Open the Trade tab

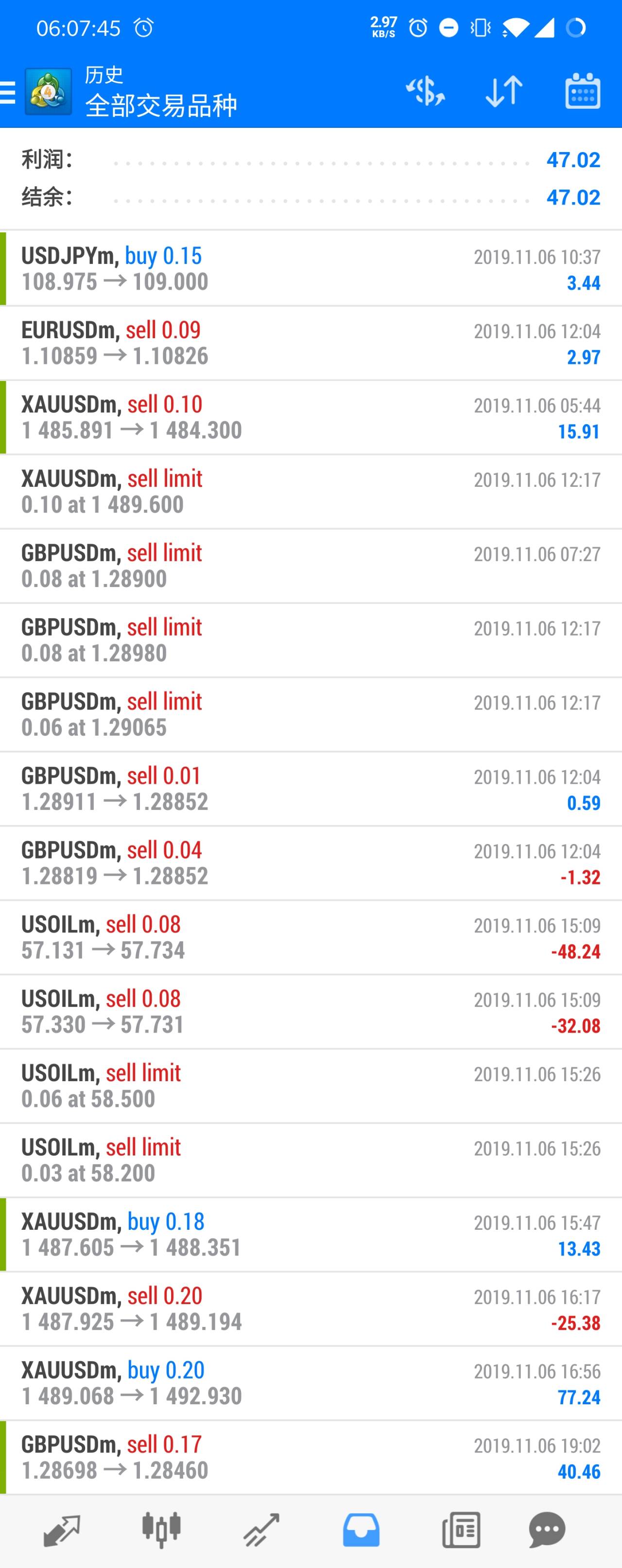261,1530
